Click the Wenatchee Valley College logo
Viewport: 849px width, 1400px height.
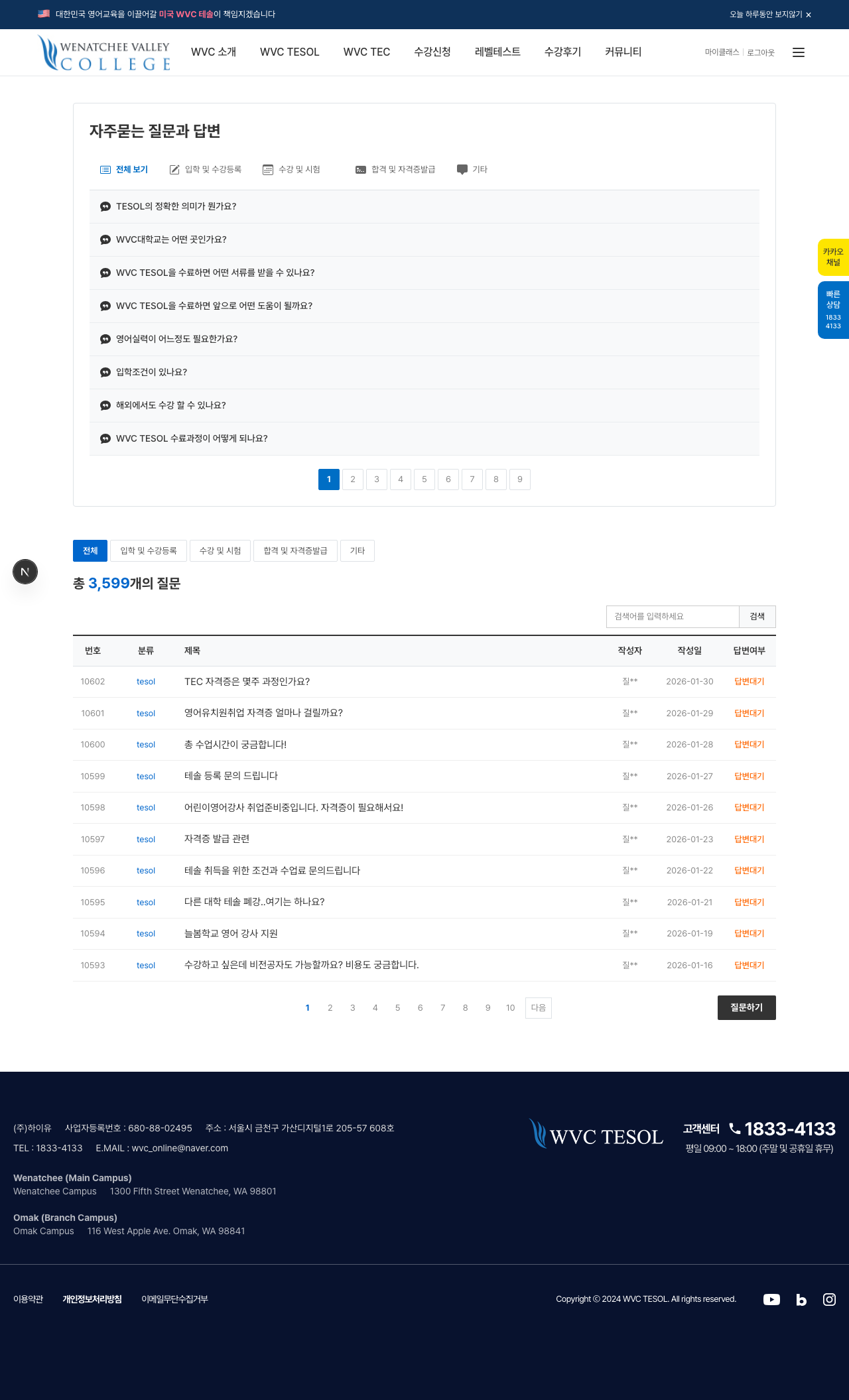click(x=104, y=52)
